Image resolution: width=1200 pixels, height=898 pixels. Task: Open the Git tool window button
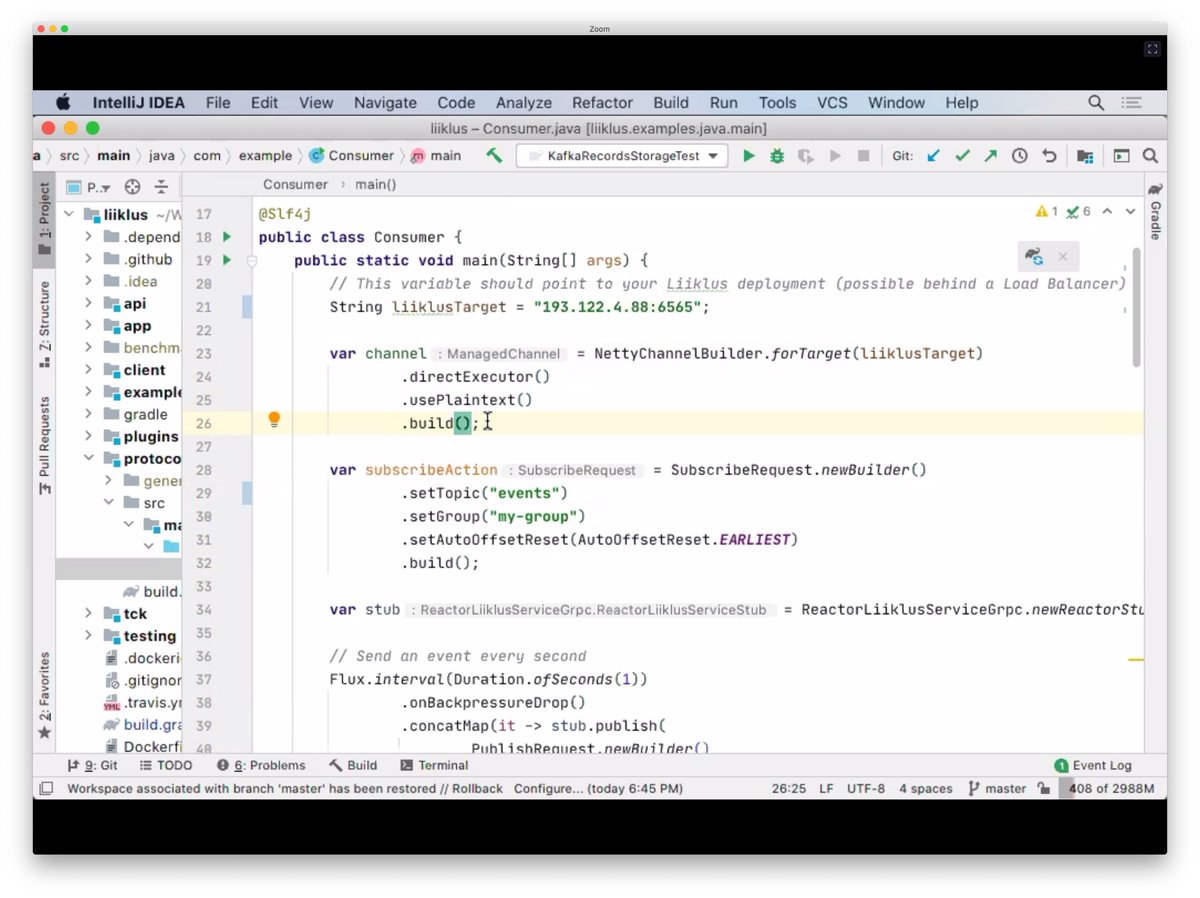click(x=92, y=765)
